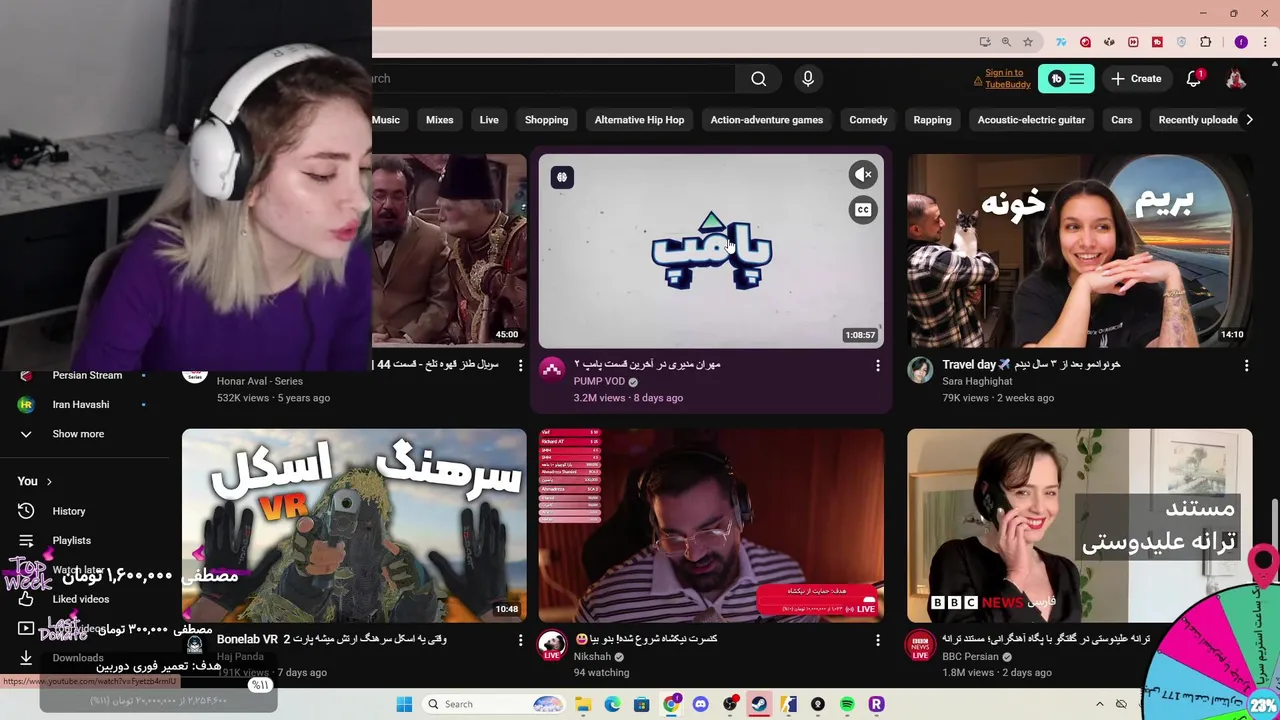
Task: Start voice search with the microphone icon
Action: [808, 79]
